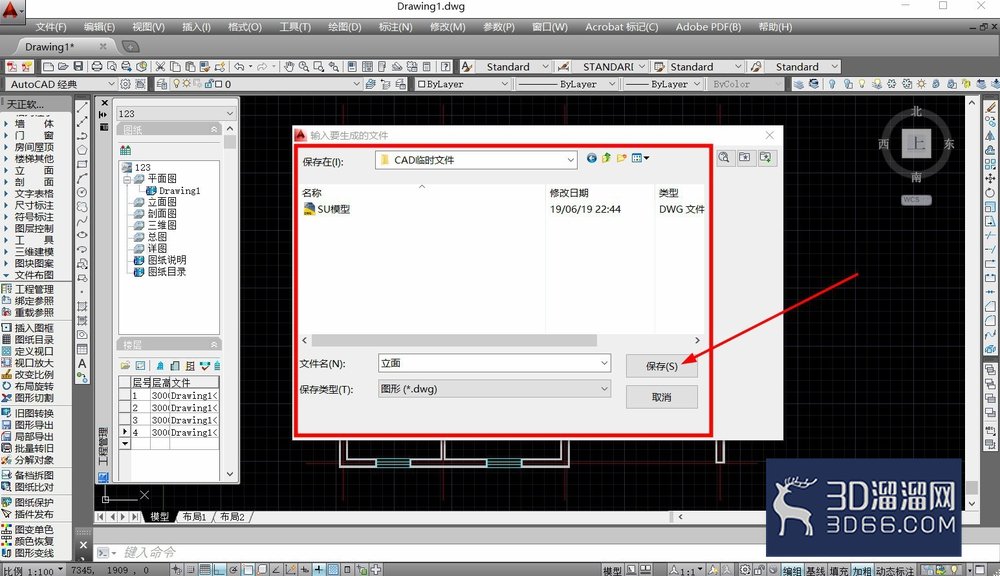Viewport: 1000px width, 576px height.
Task: Click the create new folder icon
Action: click(621, 158)
